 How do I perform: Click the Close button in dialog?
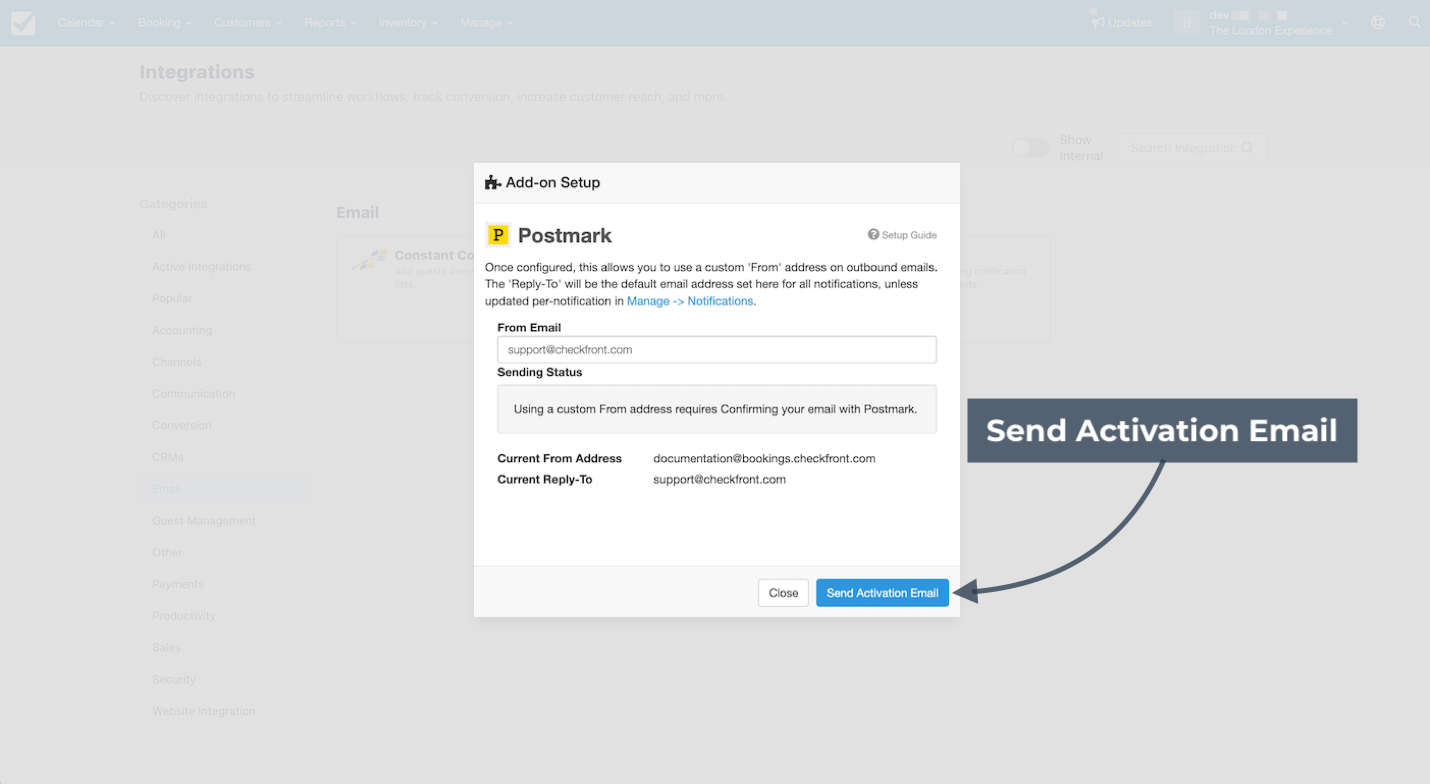(783, 593)
